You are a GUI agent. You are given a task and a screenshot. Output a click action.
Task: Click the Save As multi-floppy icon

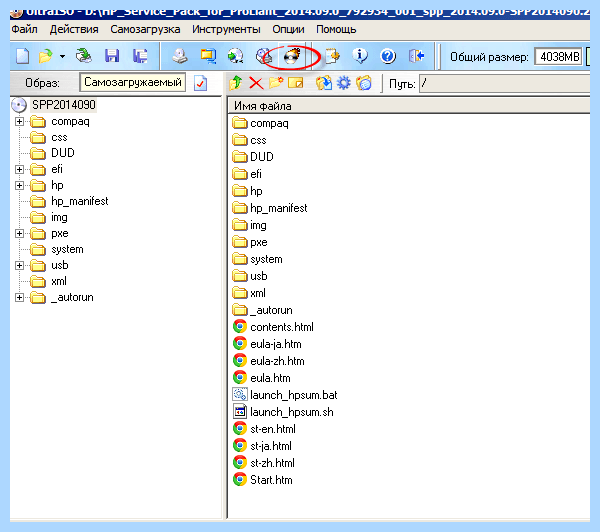point(140,56)
